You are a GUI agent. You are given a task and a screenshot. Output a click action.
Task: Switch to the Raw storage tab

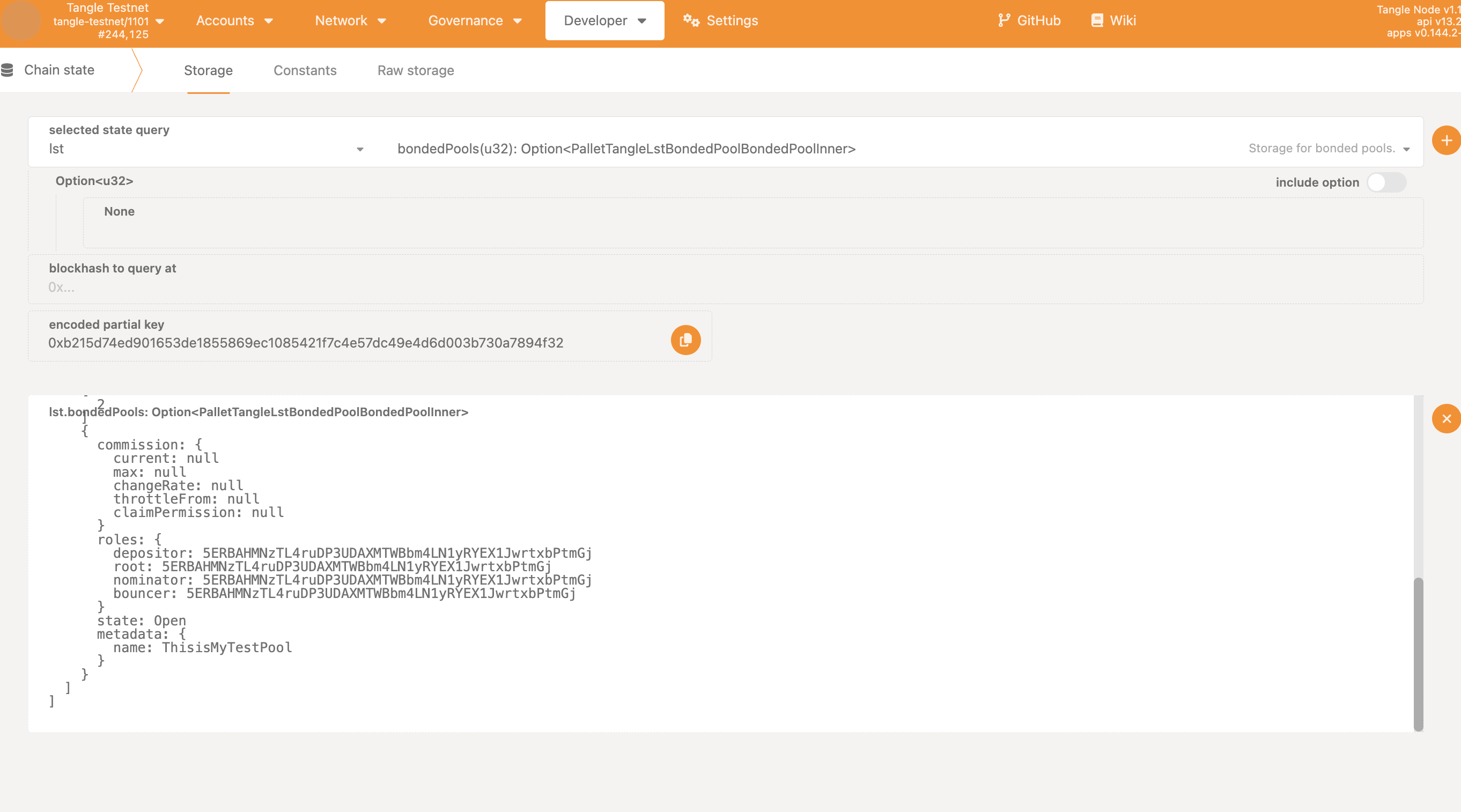pyautogui.click(x=415, y=70)
